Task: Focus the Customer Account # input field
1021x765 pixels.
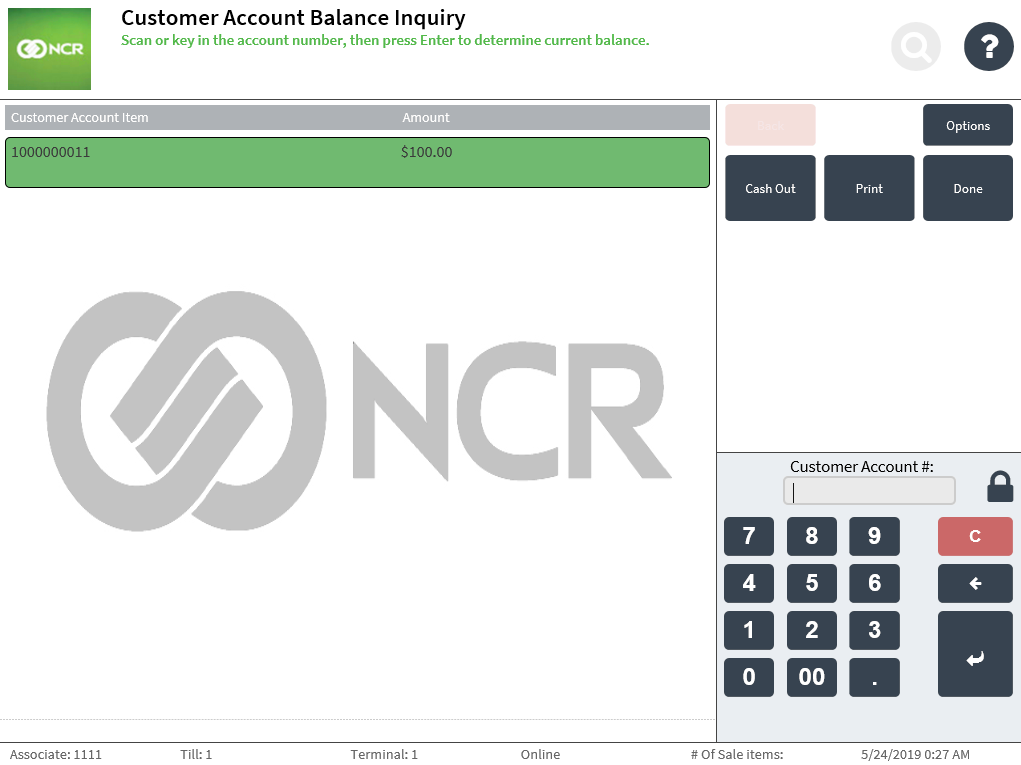Action: click(x=868, y=491)
